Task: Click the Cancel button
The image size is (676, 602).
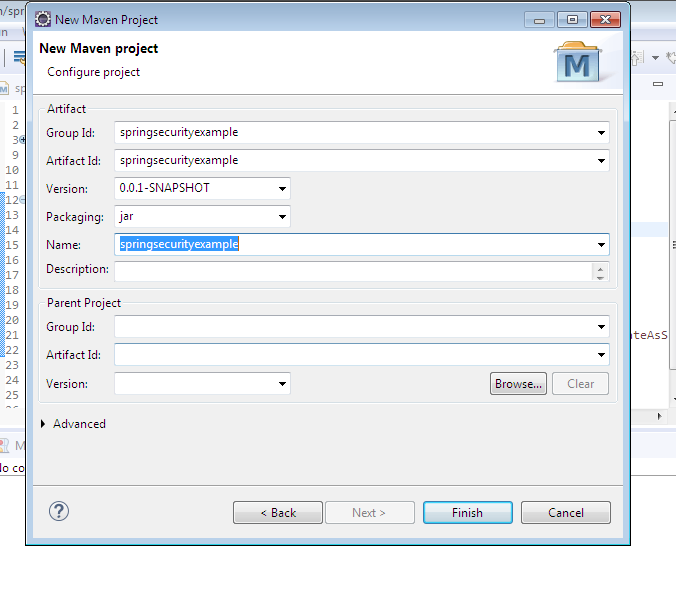Action: pyautogui.click(x=565, y=513)
